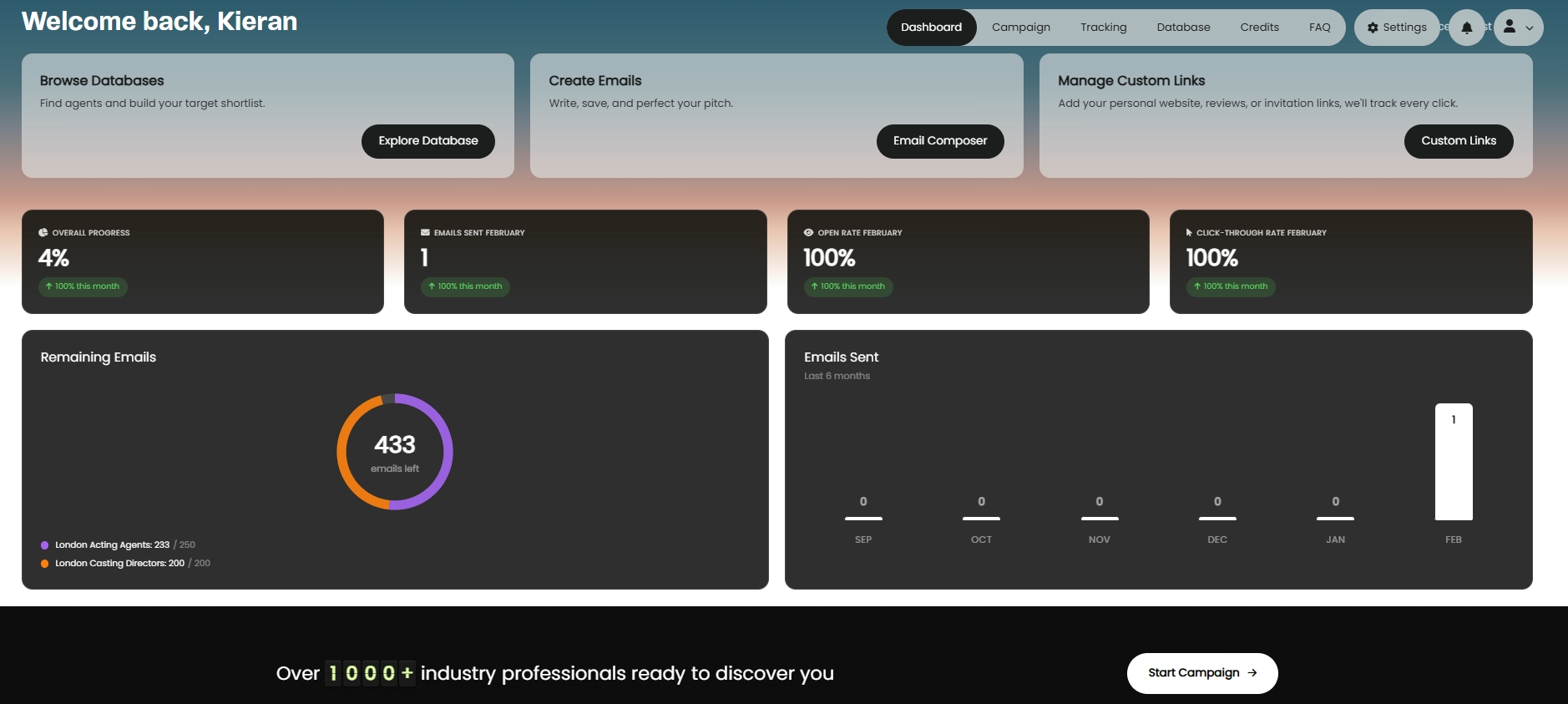Click the '100% this month' badge under Overall Progress

[x=83, y=286]
